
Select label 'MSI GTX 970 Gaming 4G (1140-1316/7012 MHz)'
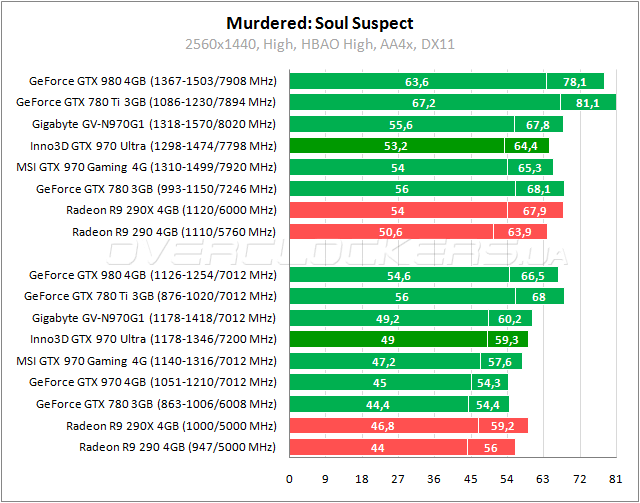click(x=146, y=361)
